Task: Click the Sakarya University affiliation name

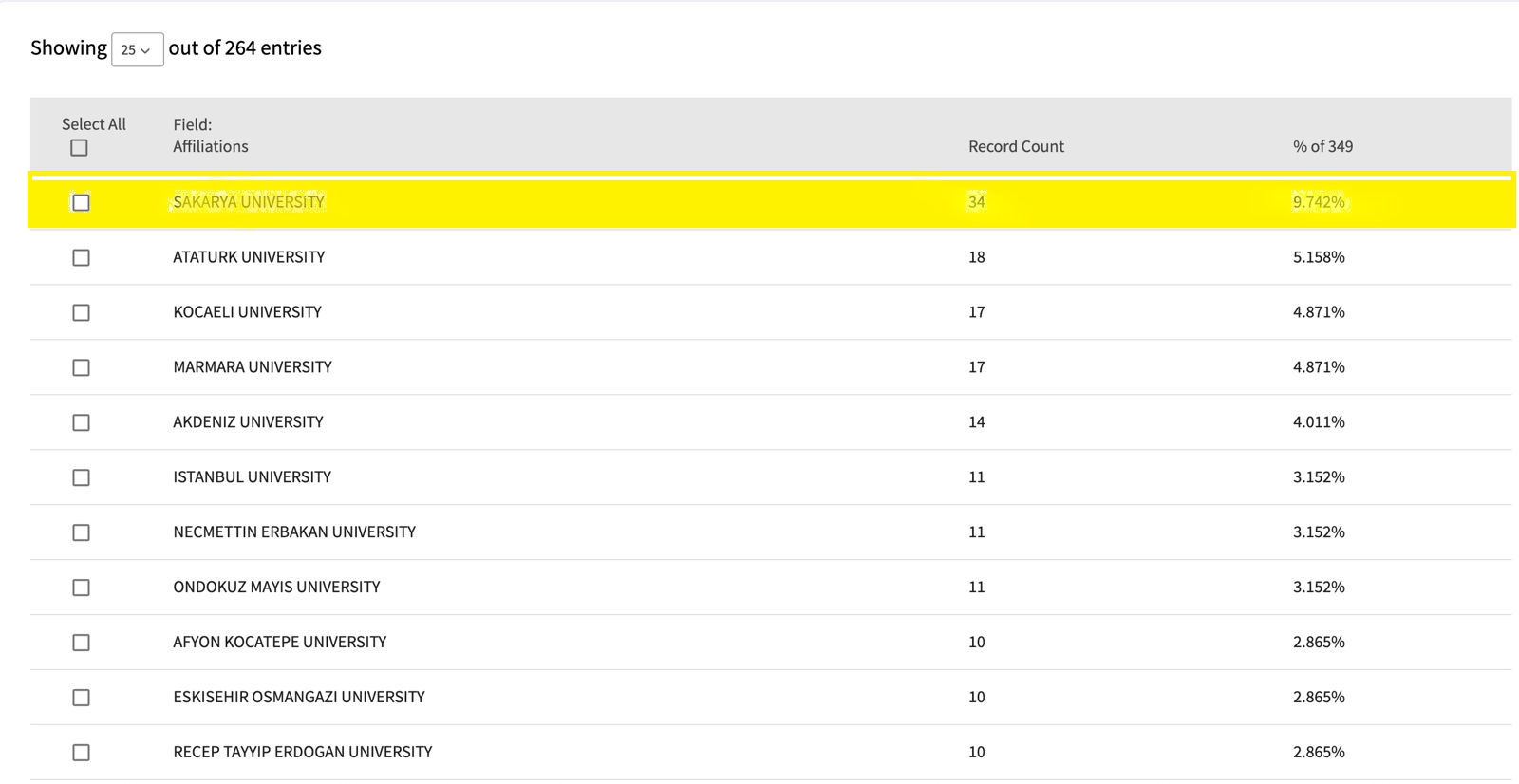Action: click(x=249, y=202)
